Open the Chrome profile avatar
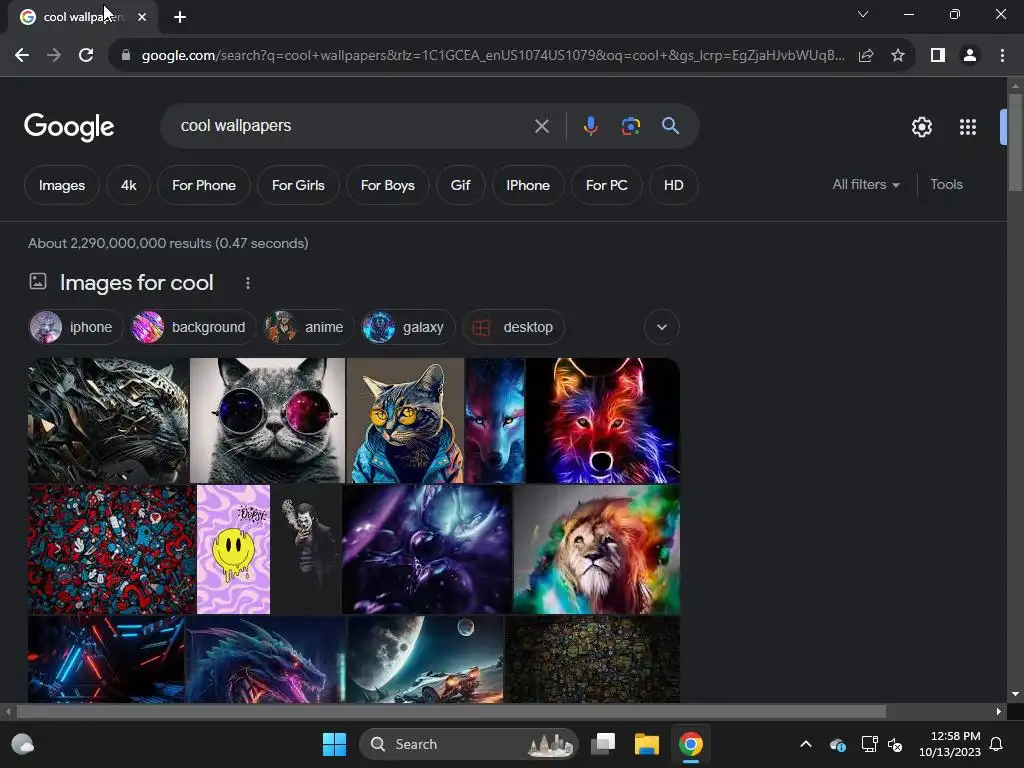Screen dimensions: 1024x768 970,56
